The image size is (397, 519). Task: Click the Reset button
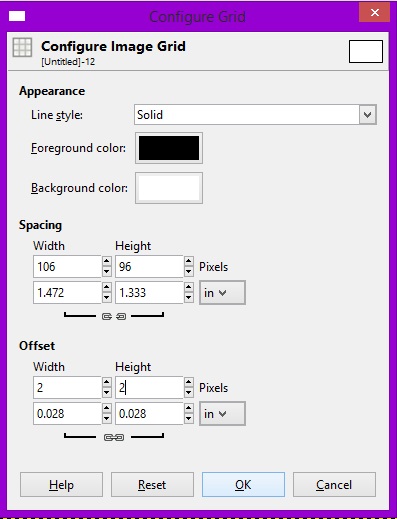pyautogui.click(x=152, y=485)
